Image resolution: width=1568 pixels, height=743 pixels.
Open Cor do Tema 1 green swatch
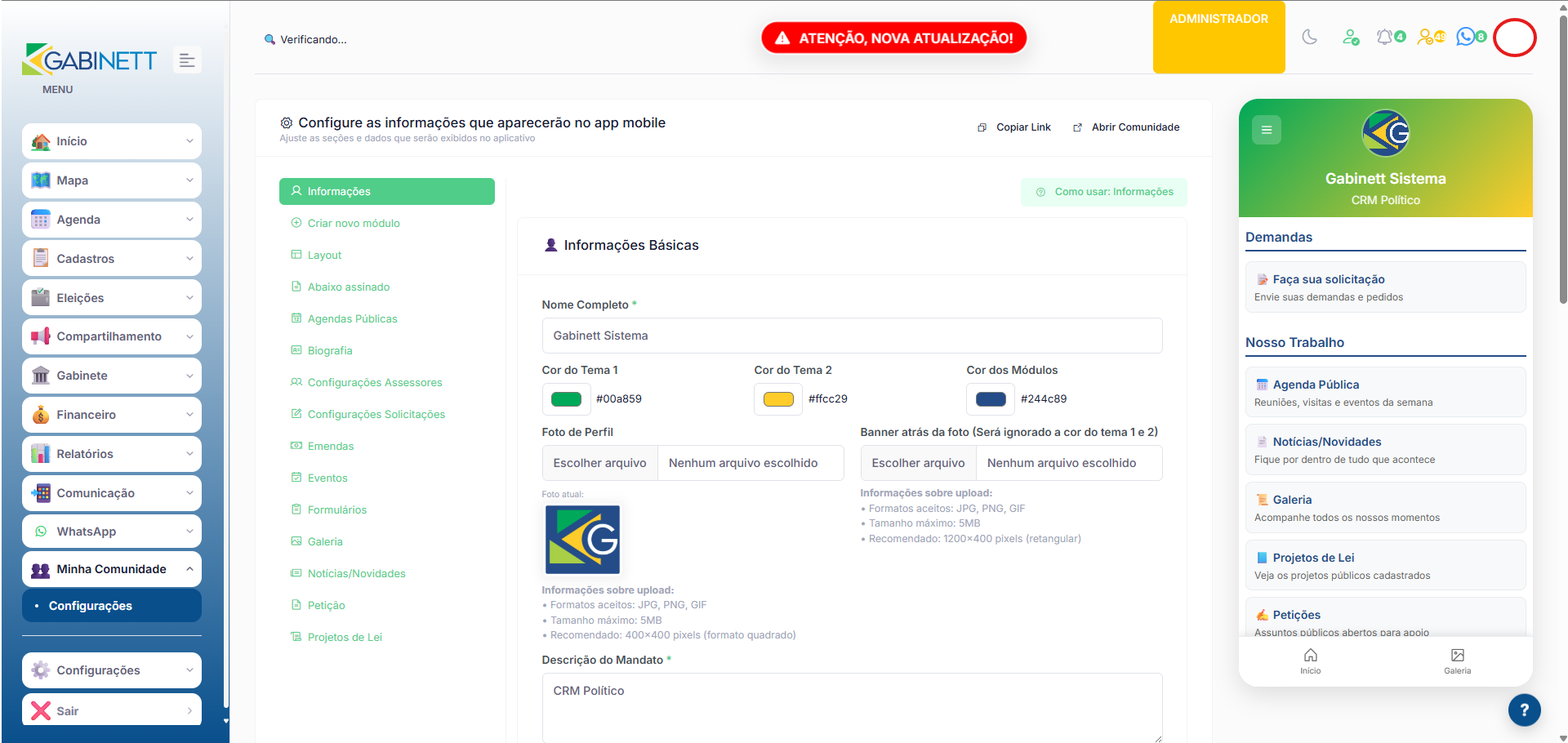(566, 399)
